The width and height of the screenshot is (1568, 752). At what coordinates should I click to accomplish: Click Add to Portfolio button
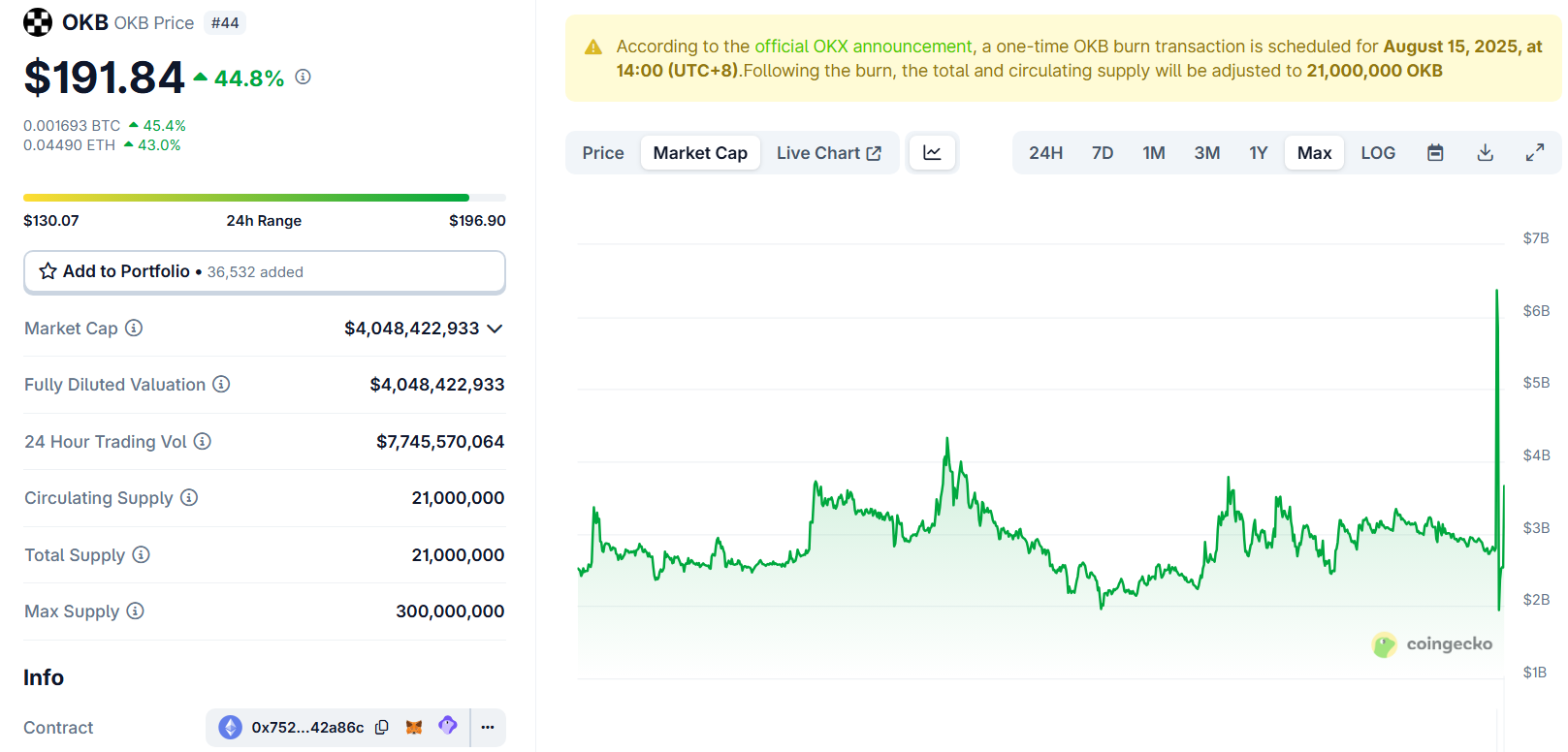coord(264,272)
